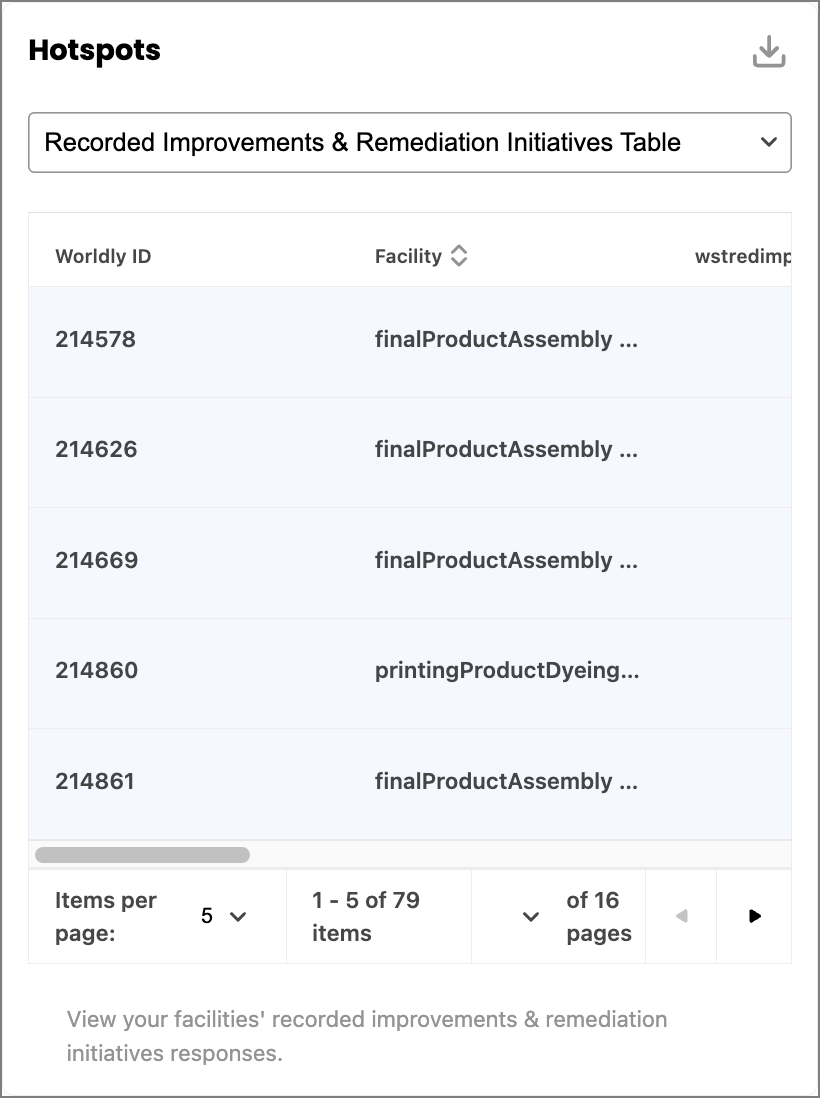Click the Facility column header label
Screen dimensions: 820x1098
408,256
